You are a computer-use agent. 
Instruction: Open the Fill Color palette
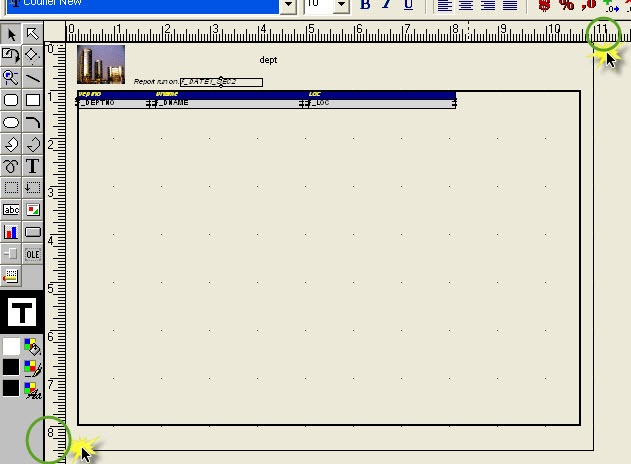coord(33,346)
